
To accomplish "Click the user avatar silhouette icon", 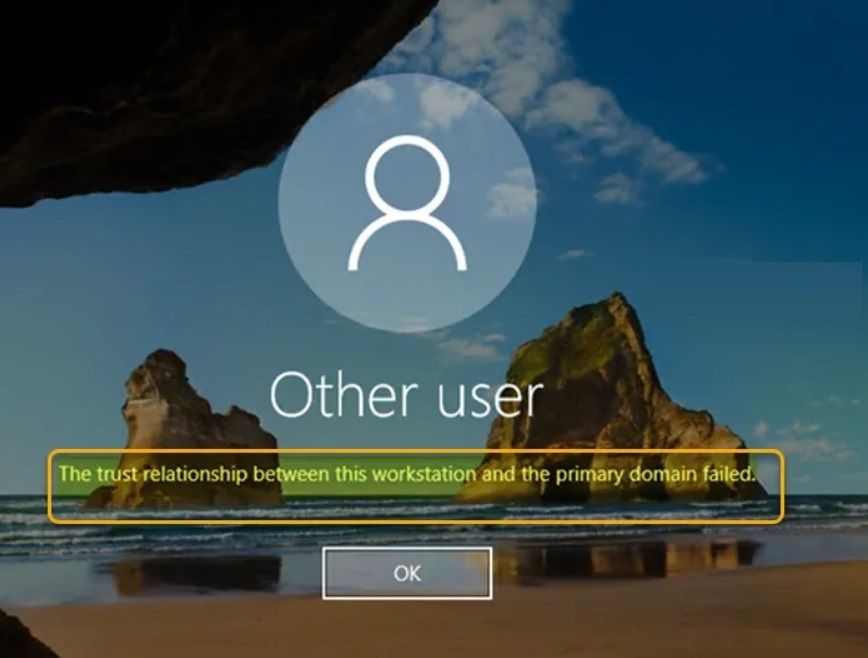I will [x=407, y=204].
